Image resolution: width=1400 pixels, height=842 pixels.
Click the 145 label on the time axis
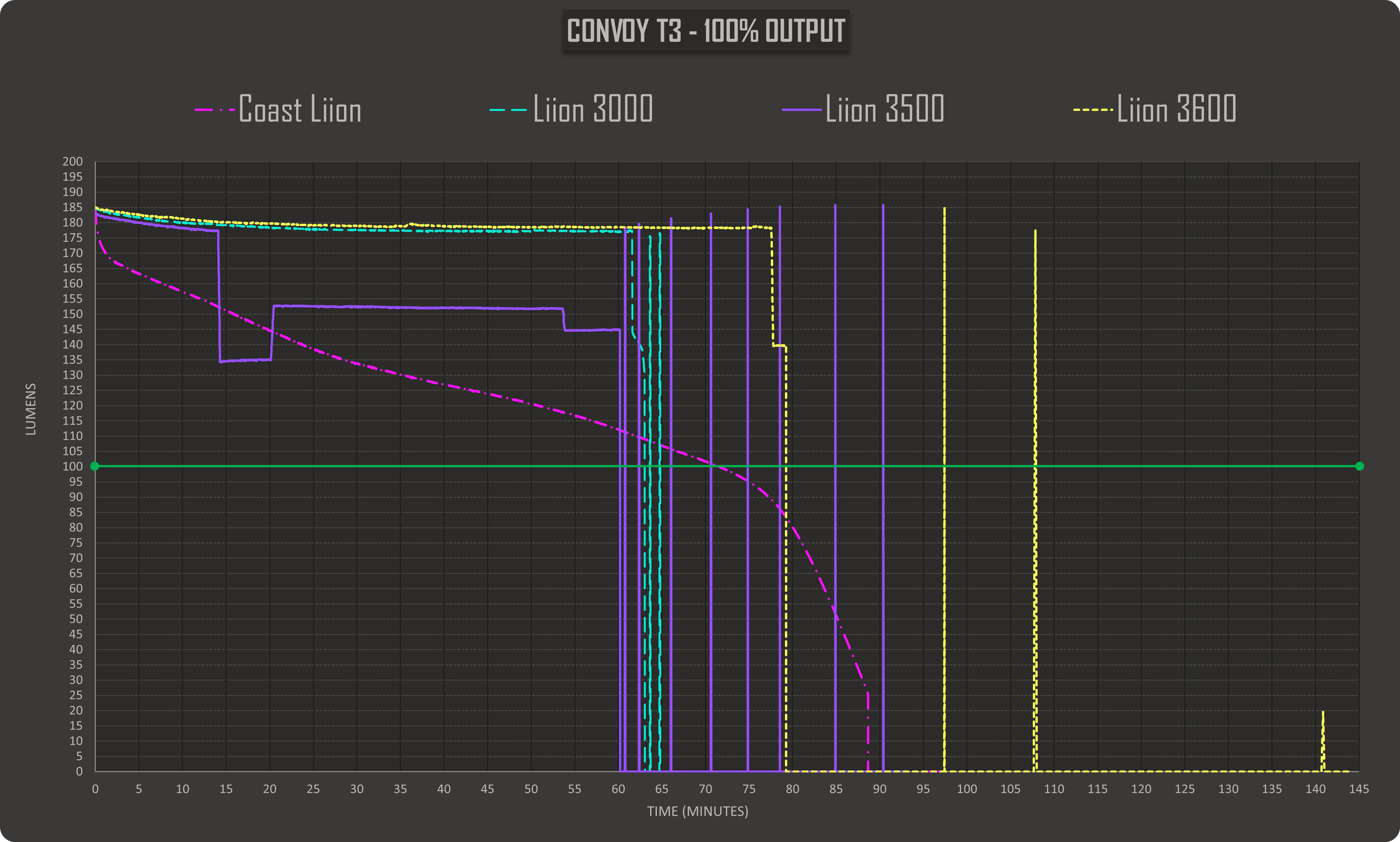(1359, 789)
